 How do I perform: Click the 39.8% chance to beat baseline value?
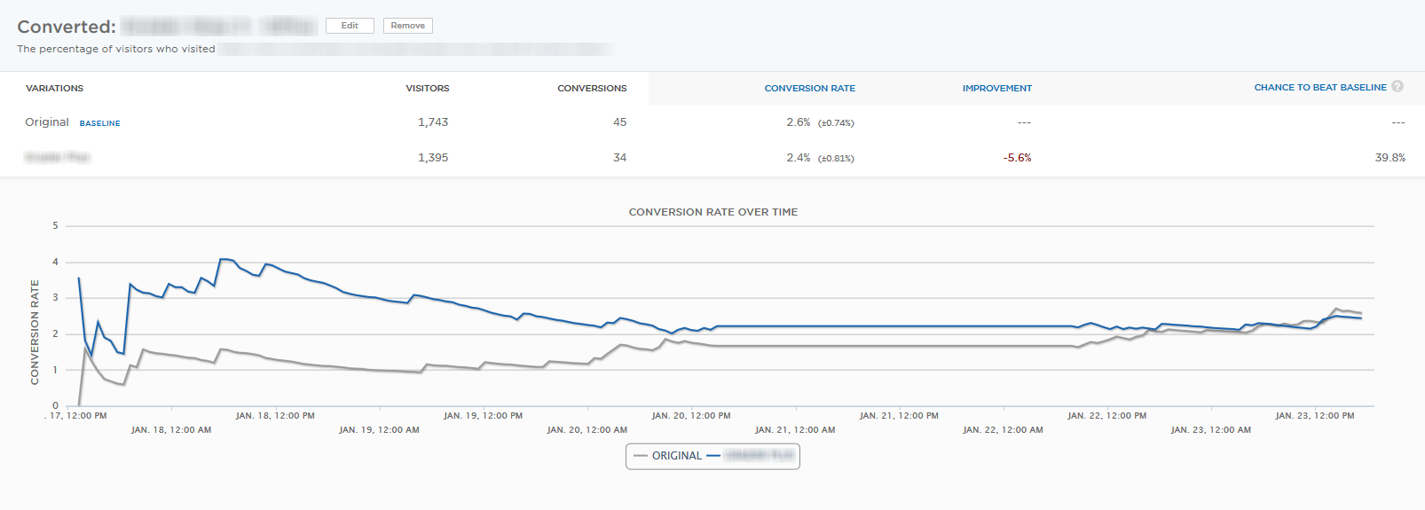[x=1389, y=157]
